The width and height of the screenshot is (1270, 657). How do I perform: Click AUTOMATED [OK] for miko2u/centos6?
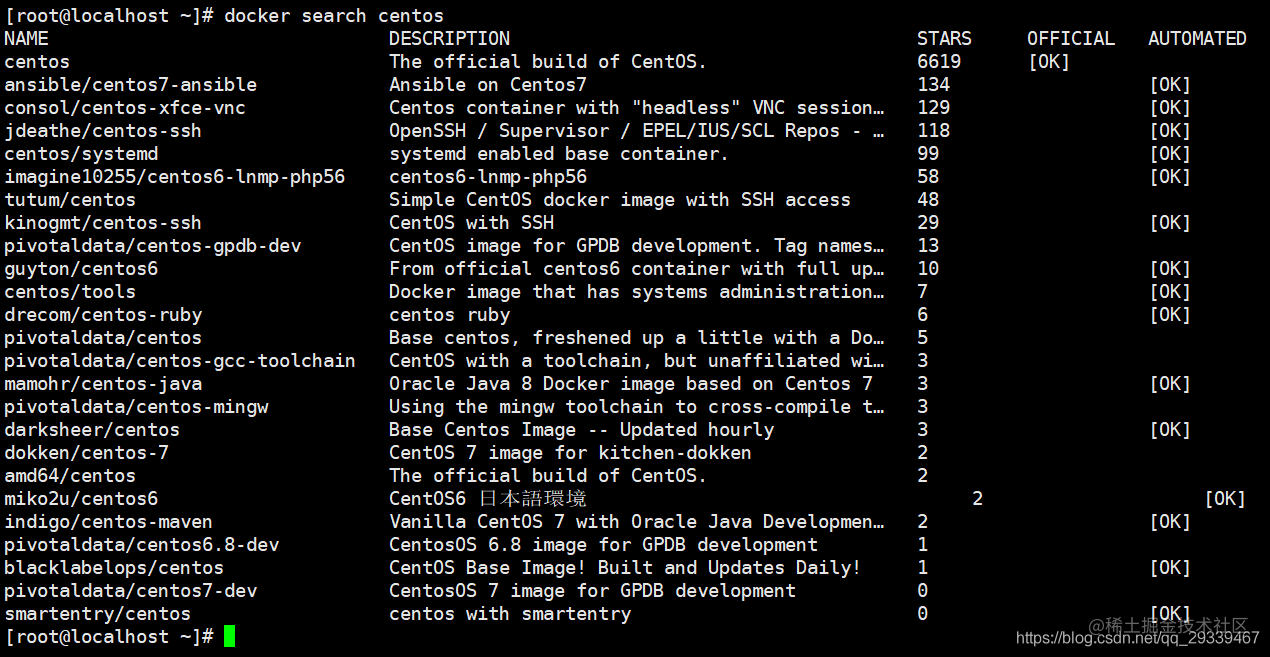1225,499
